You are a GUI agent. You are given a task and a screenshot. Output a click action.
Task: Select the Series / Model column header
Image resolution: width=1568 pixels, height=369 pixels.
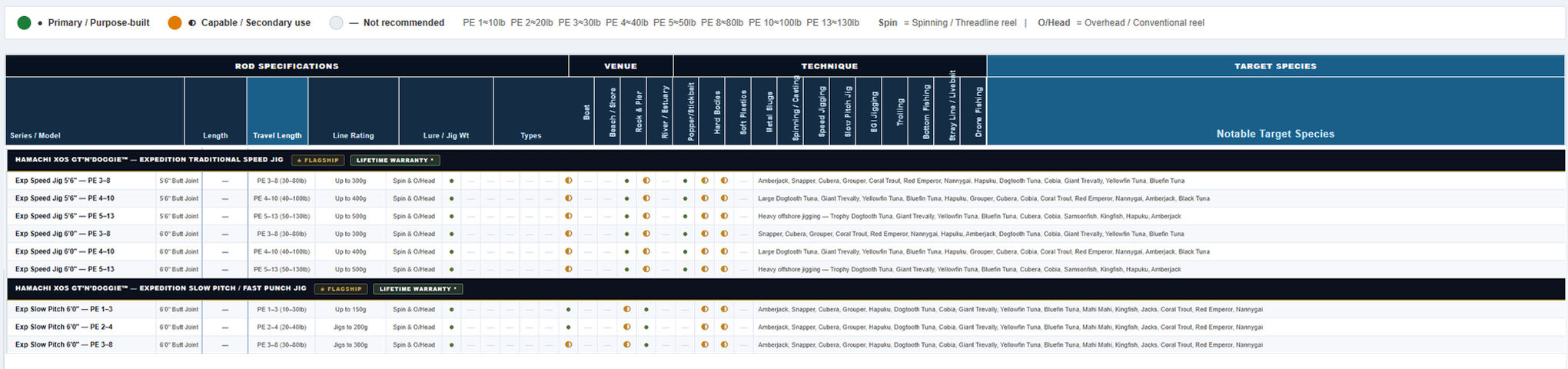(x=95, y=111)
